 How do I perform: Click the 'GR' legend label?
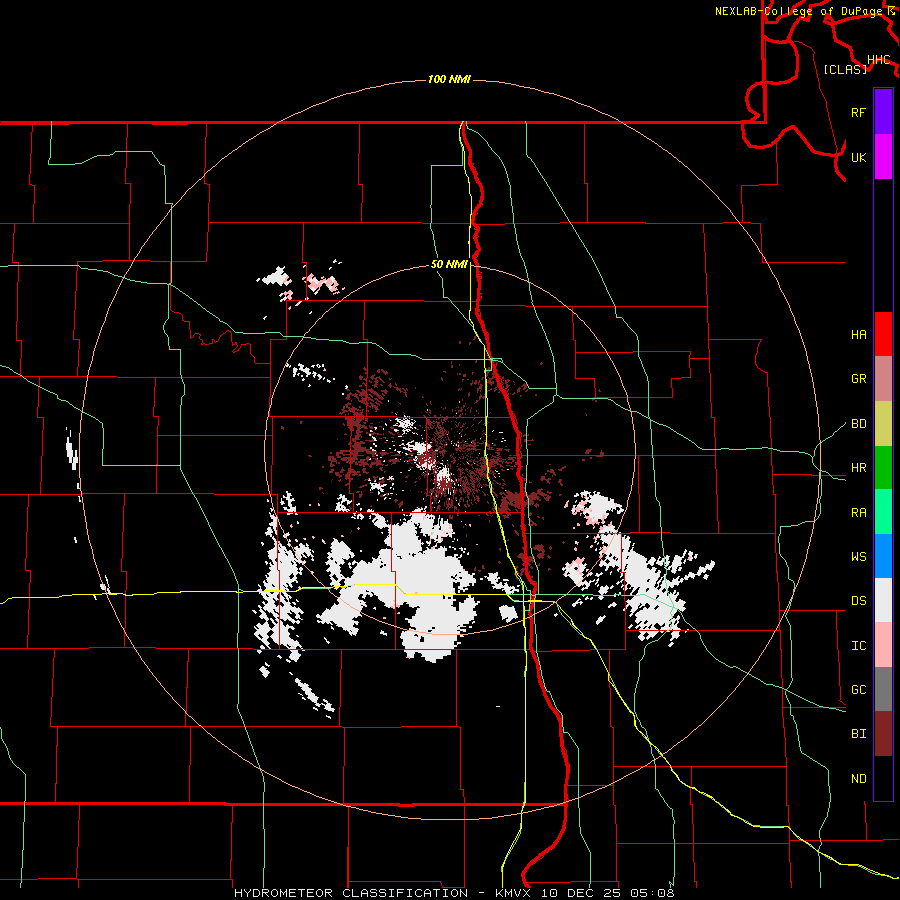tap(858, 379)
